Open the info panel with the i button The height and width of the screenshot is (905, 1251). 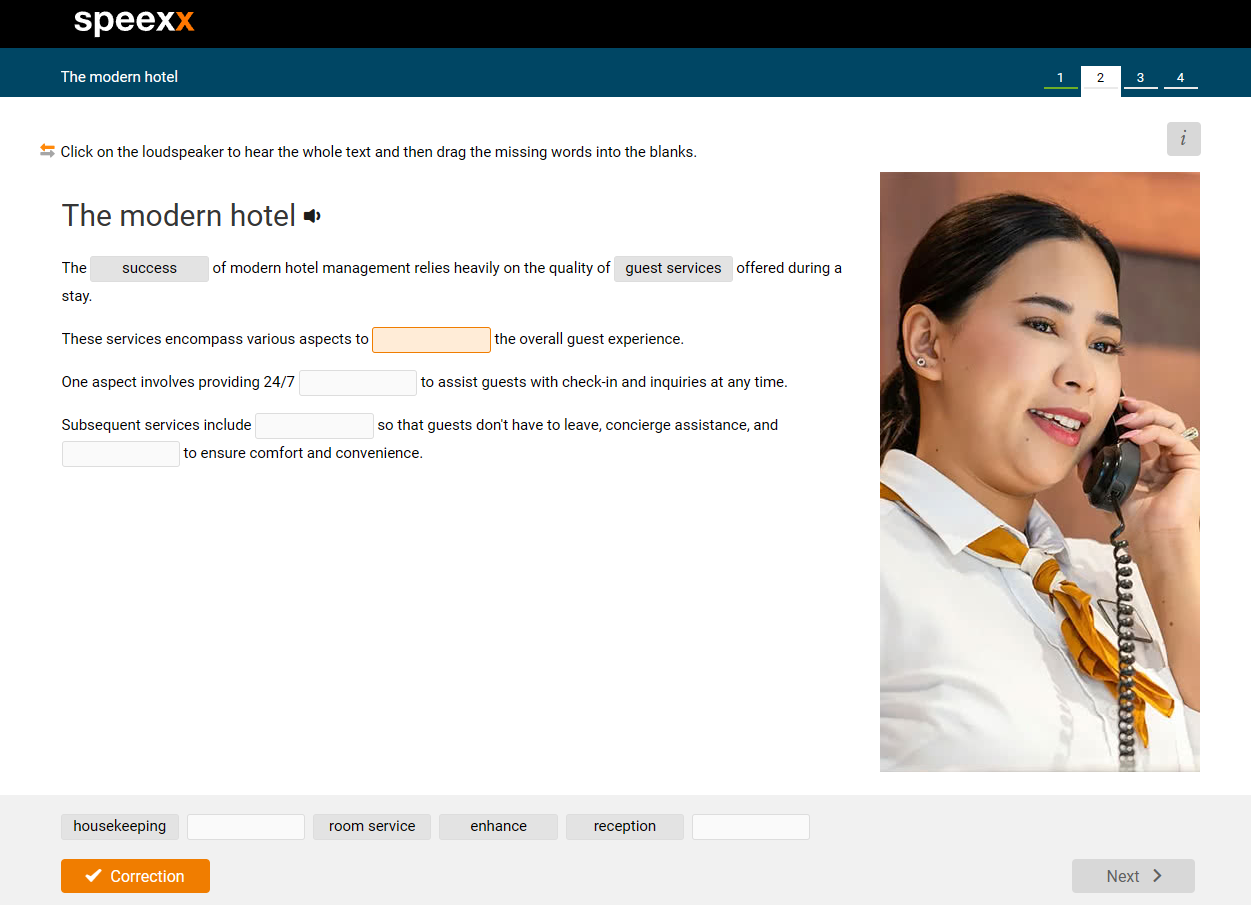coord(1183,139)
